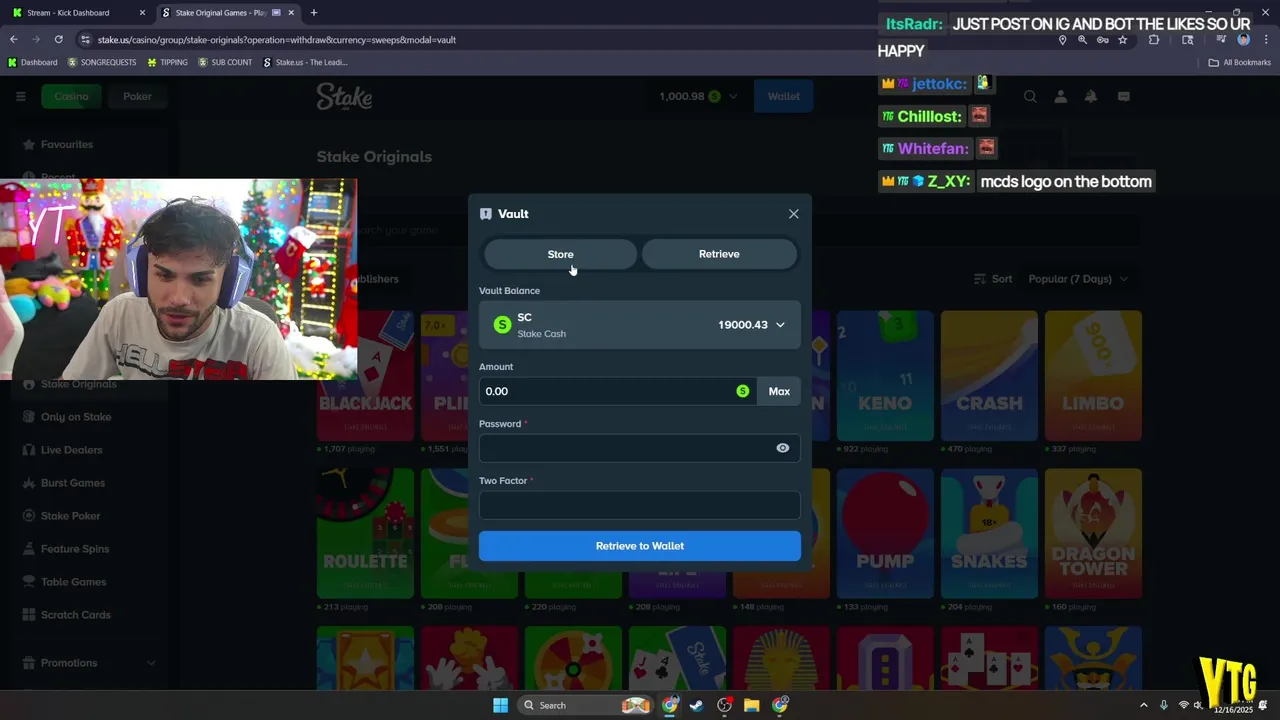The image size is (1280, 720).
Task: Click the Amount input field
Action: coord(617,391)
